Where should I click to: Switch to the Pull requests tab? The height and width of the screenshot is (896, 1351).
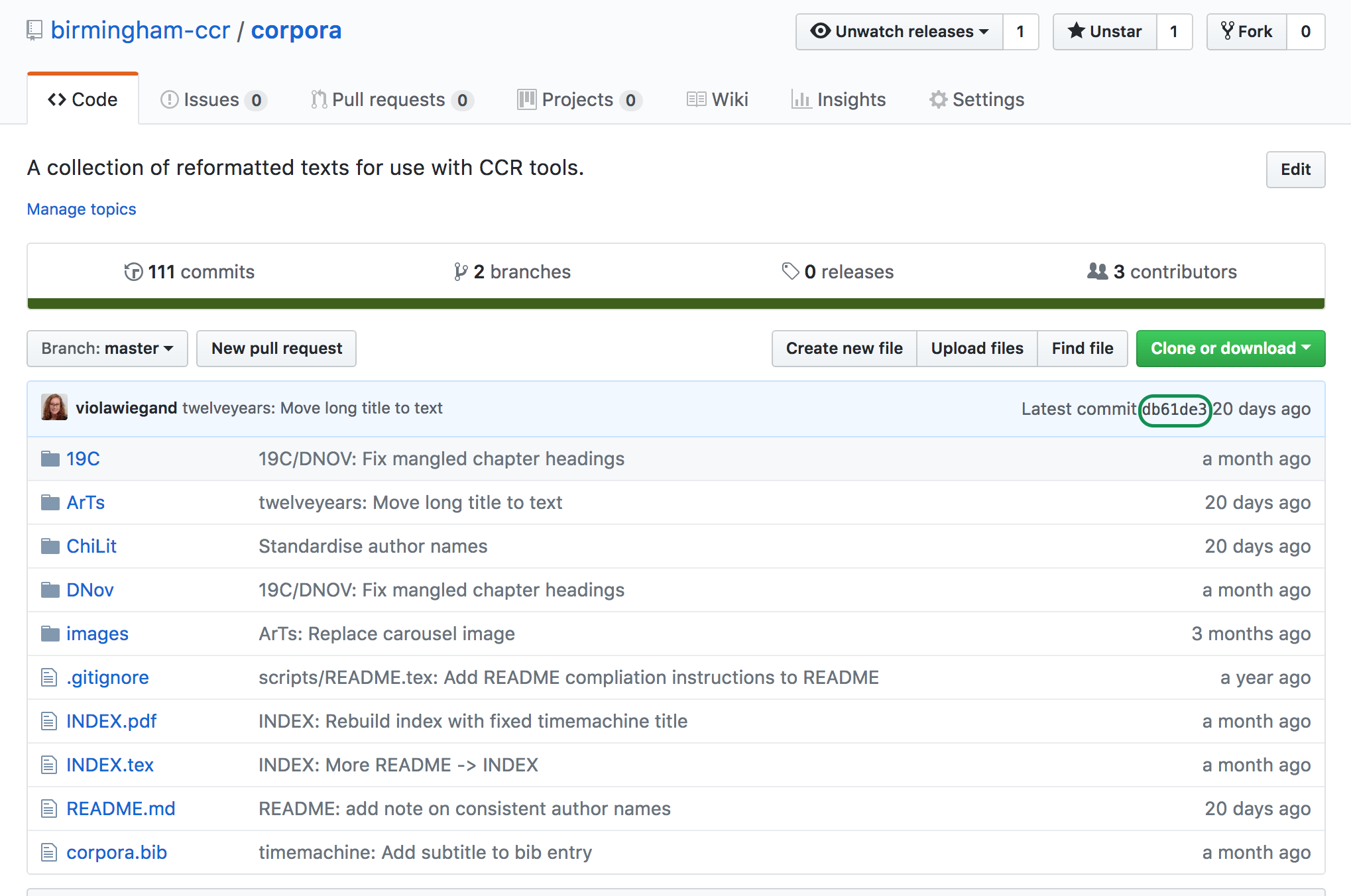click(x=392, y=99)
